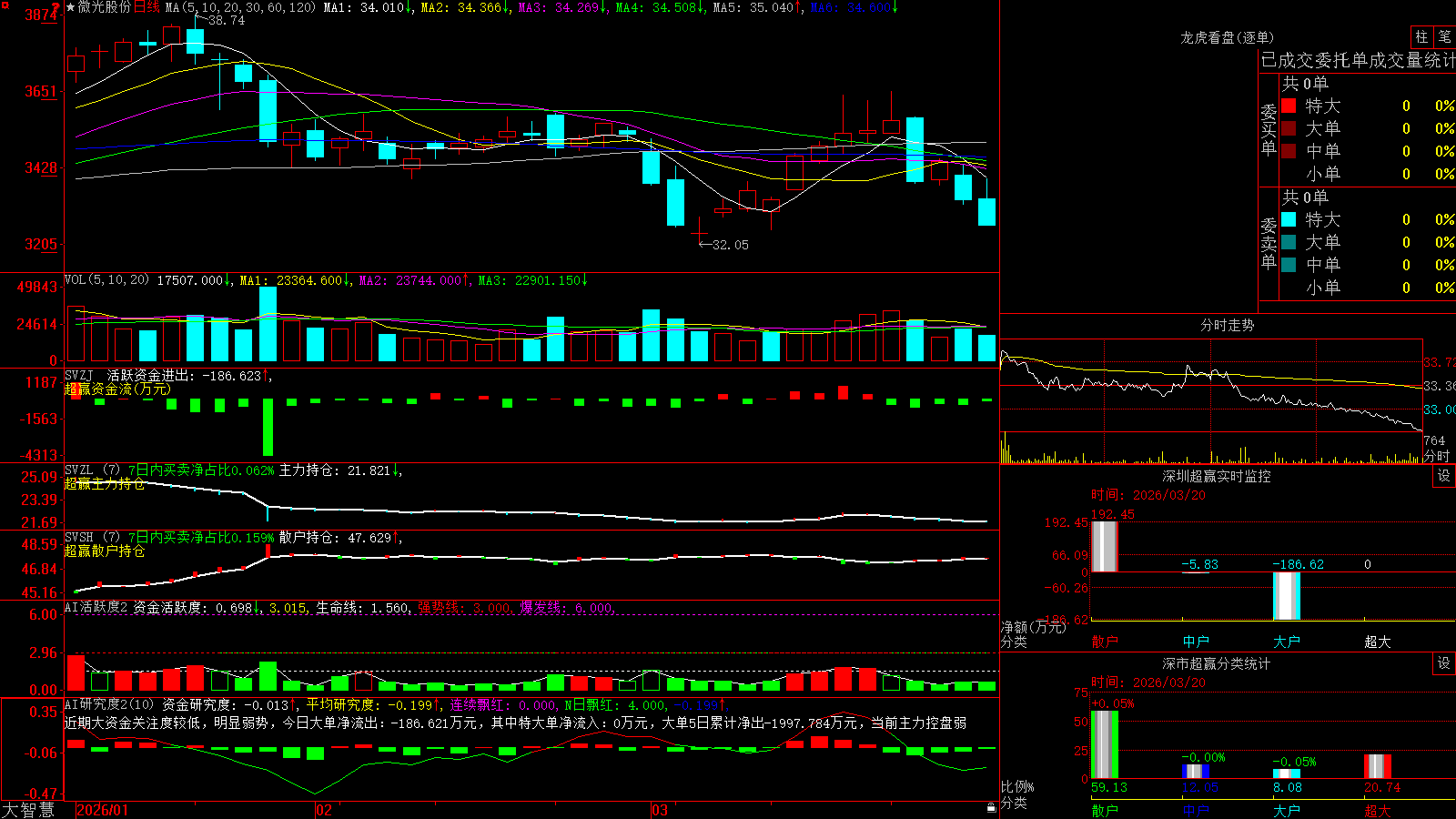
Task: Click the 超赢资金流(万元) label
Action: pos(117,389)
